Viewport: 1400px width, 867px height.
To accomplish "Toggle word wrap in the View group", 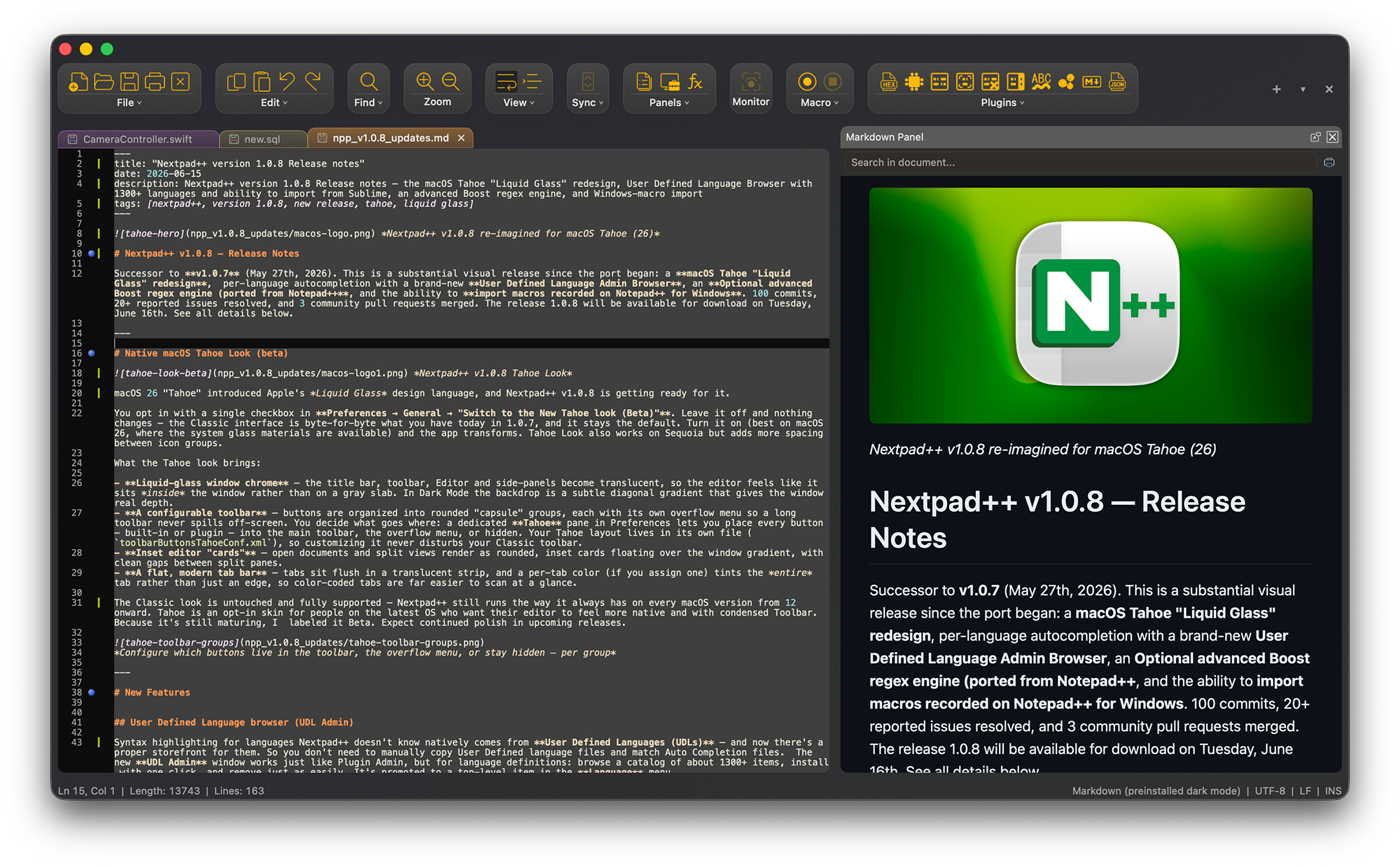I will point(506,82).
